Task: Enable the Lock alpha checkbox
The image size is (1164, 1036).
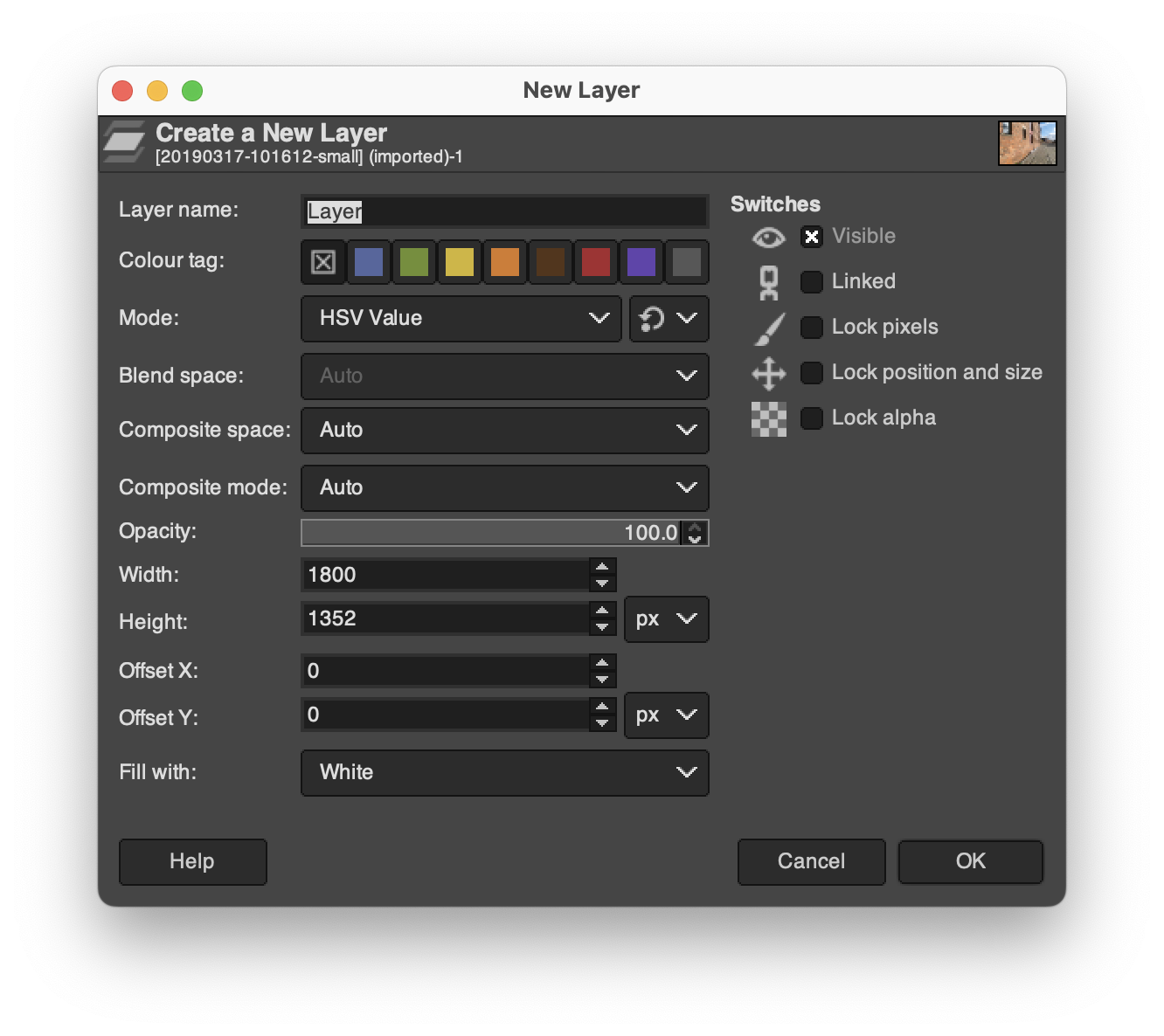Action: click(x=812, y=418)
